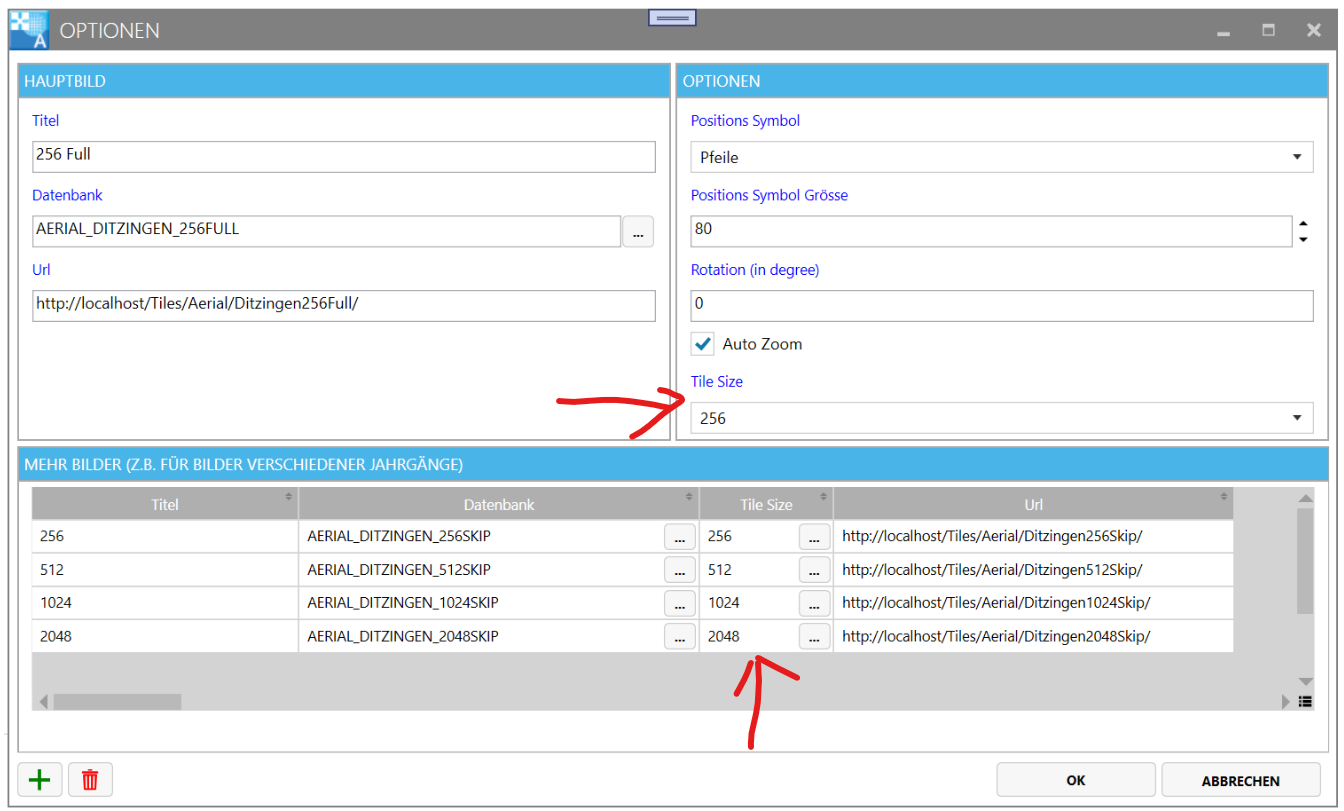Sort table by Titel column header
This screenshot has height=811, width=1344.
[165, 505]
